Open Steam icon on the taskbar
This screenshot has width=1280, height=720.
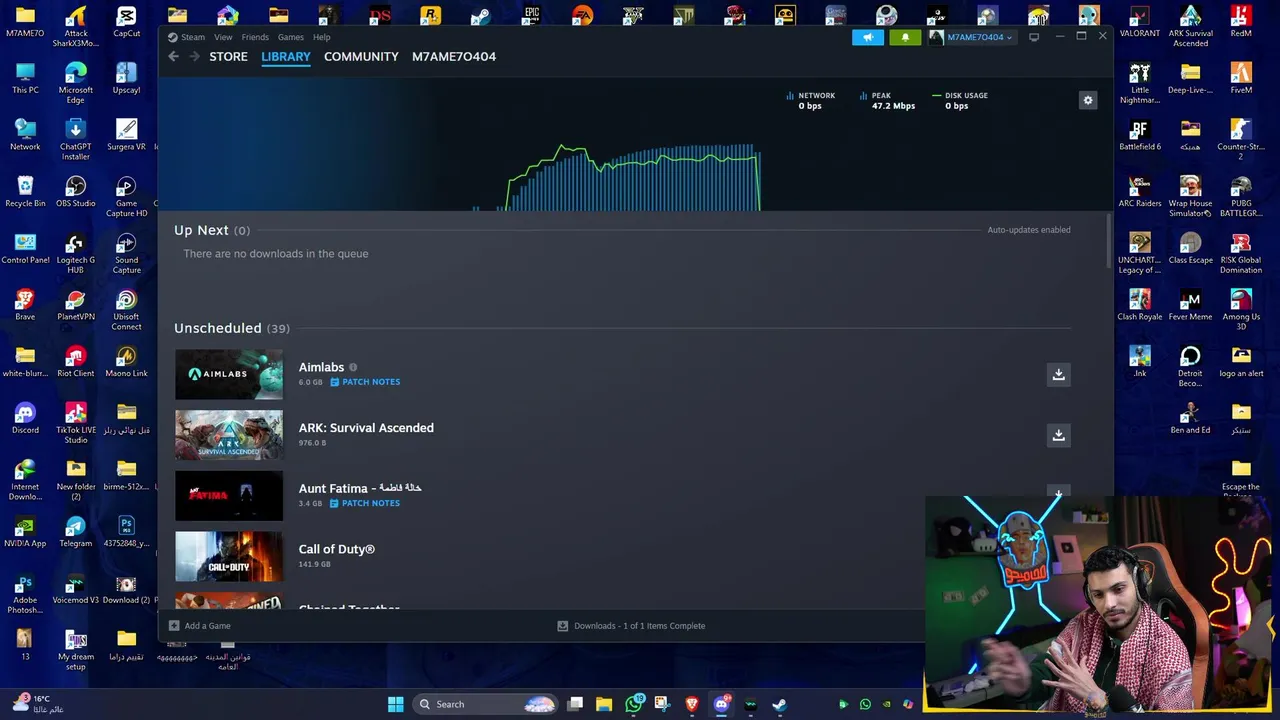pos(779,704)
